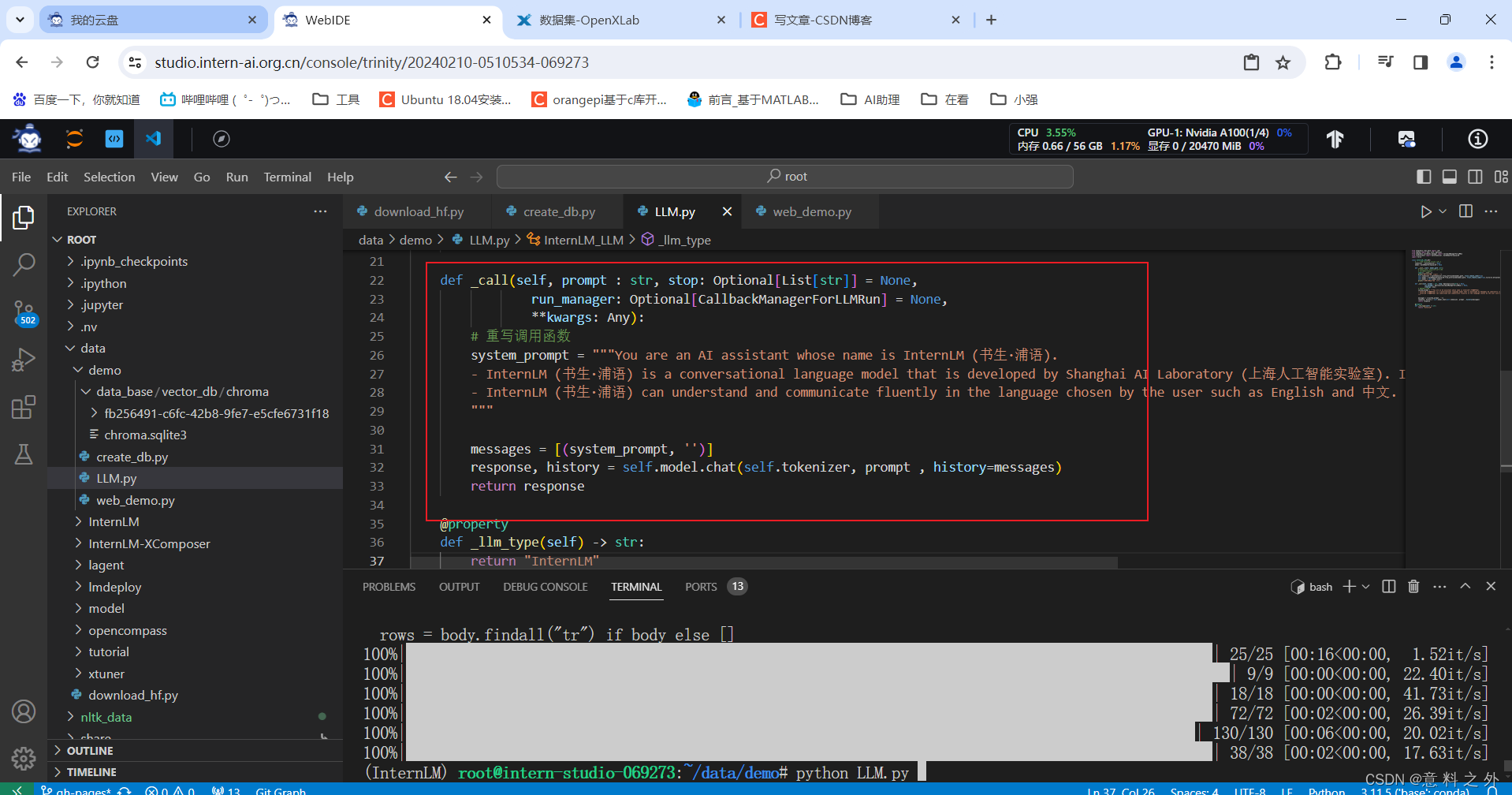
Task: Open the Manage gear icon
Action: point(24,758)
